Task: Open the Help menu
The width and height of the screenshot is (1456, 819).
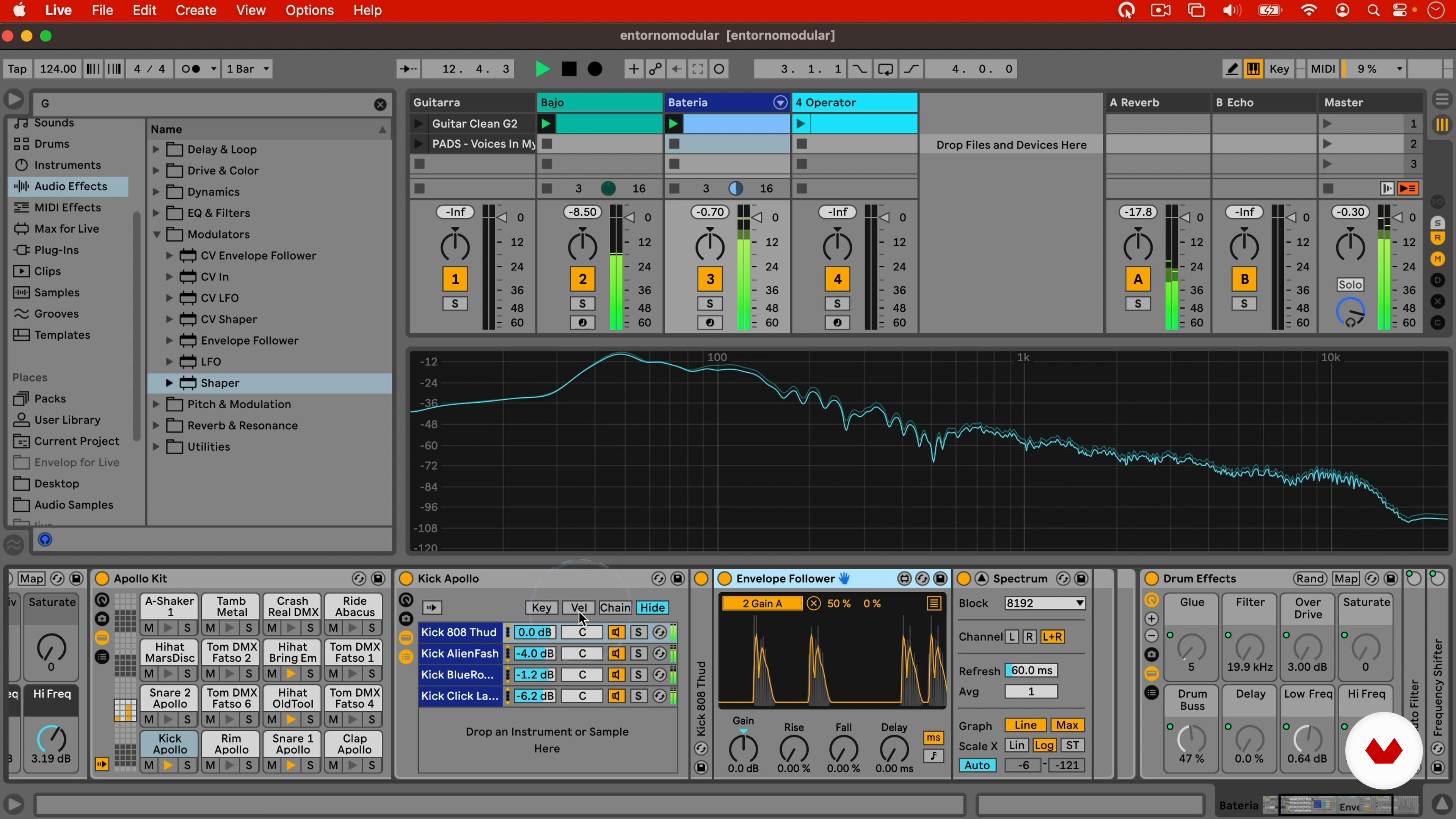Action: pyautogui.click(x=367, y=10)
